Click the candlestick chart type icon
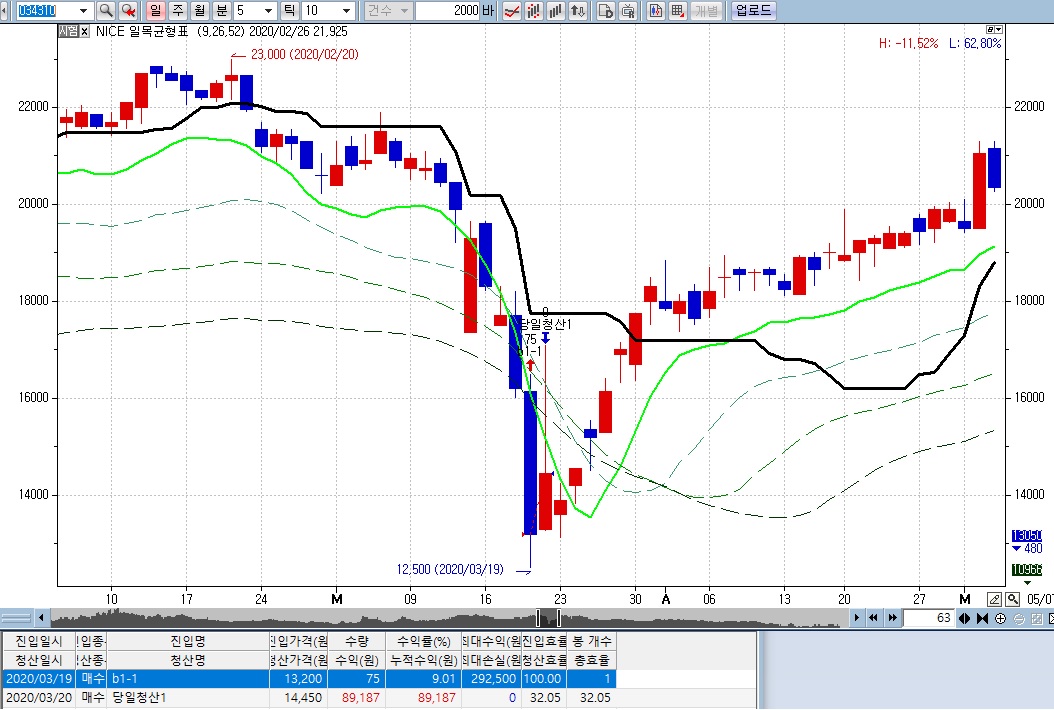Screen dimensions: 1054x710 (x=534, y=11)
